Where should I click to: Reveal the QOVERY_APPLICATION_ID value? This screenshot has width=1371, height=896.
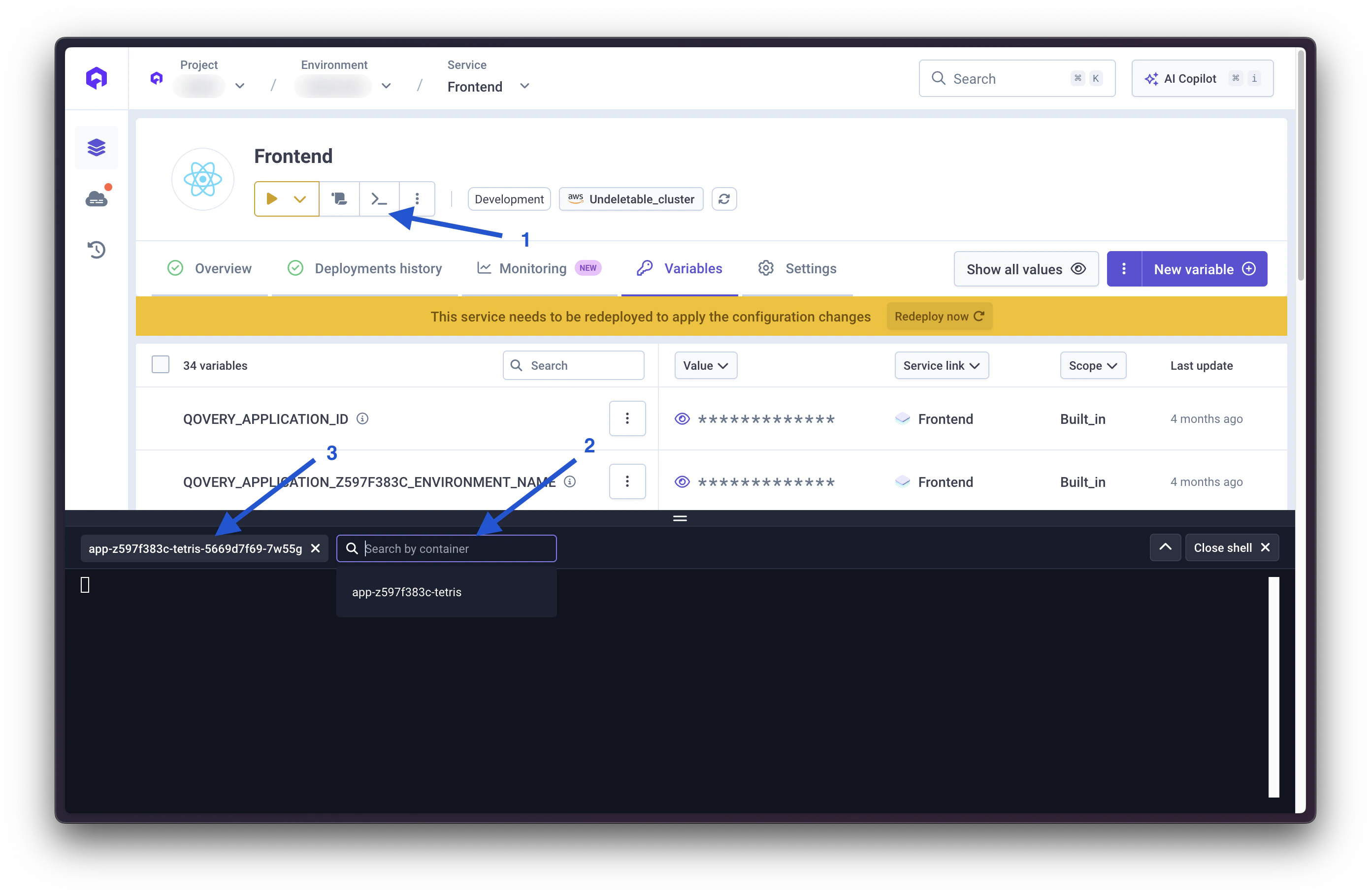click(x=682, y=418)
